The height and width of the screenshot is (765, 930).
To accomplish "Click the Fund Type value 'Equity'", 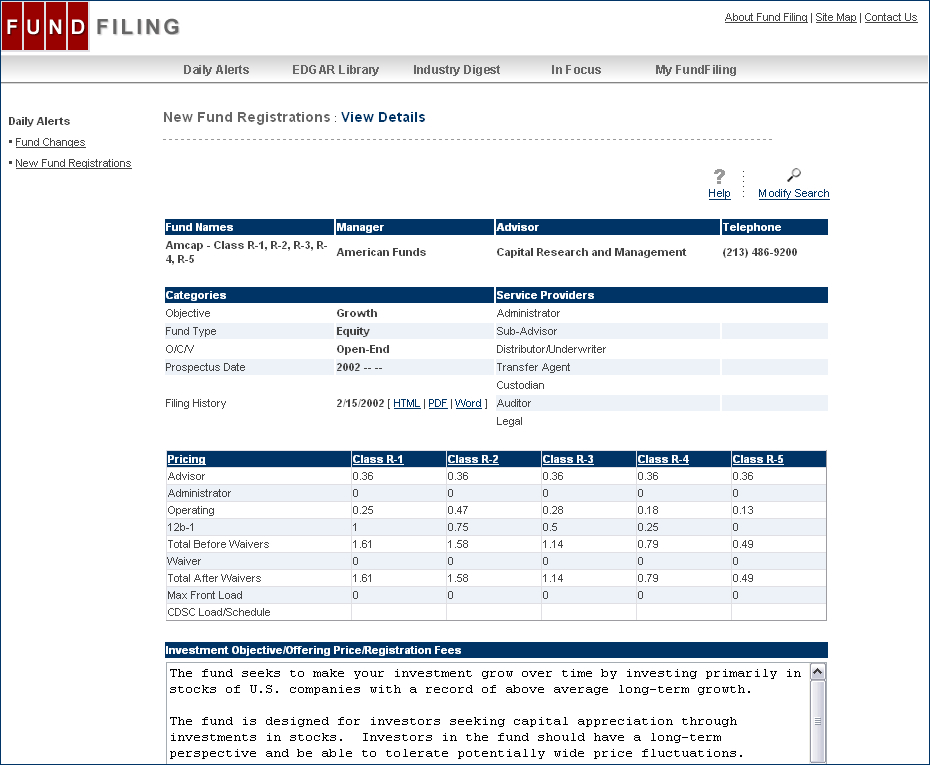I will point(353,331).
